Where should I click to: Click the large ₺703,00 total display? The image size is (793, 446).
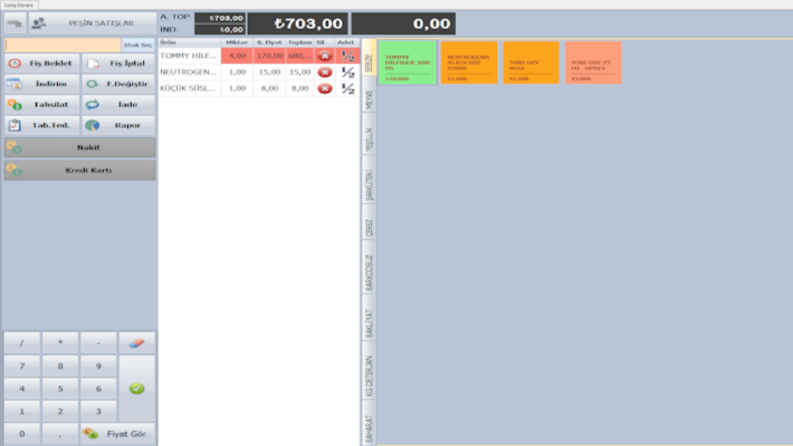click(x=297, y=24)
